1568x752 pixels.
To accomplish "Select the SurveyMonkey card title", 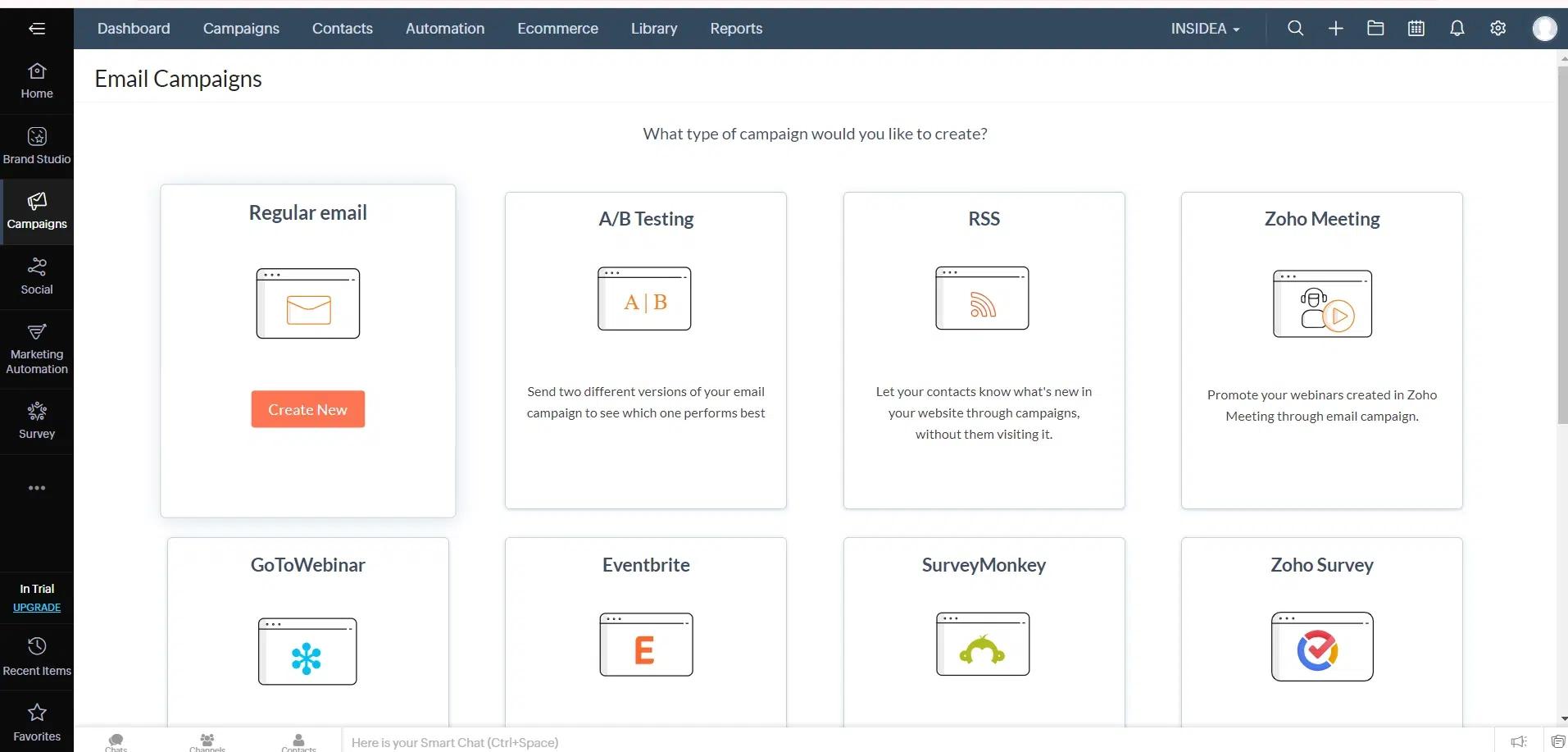I will (x=984, y=565).
